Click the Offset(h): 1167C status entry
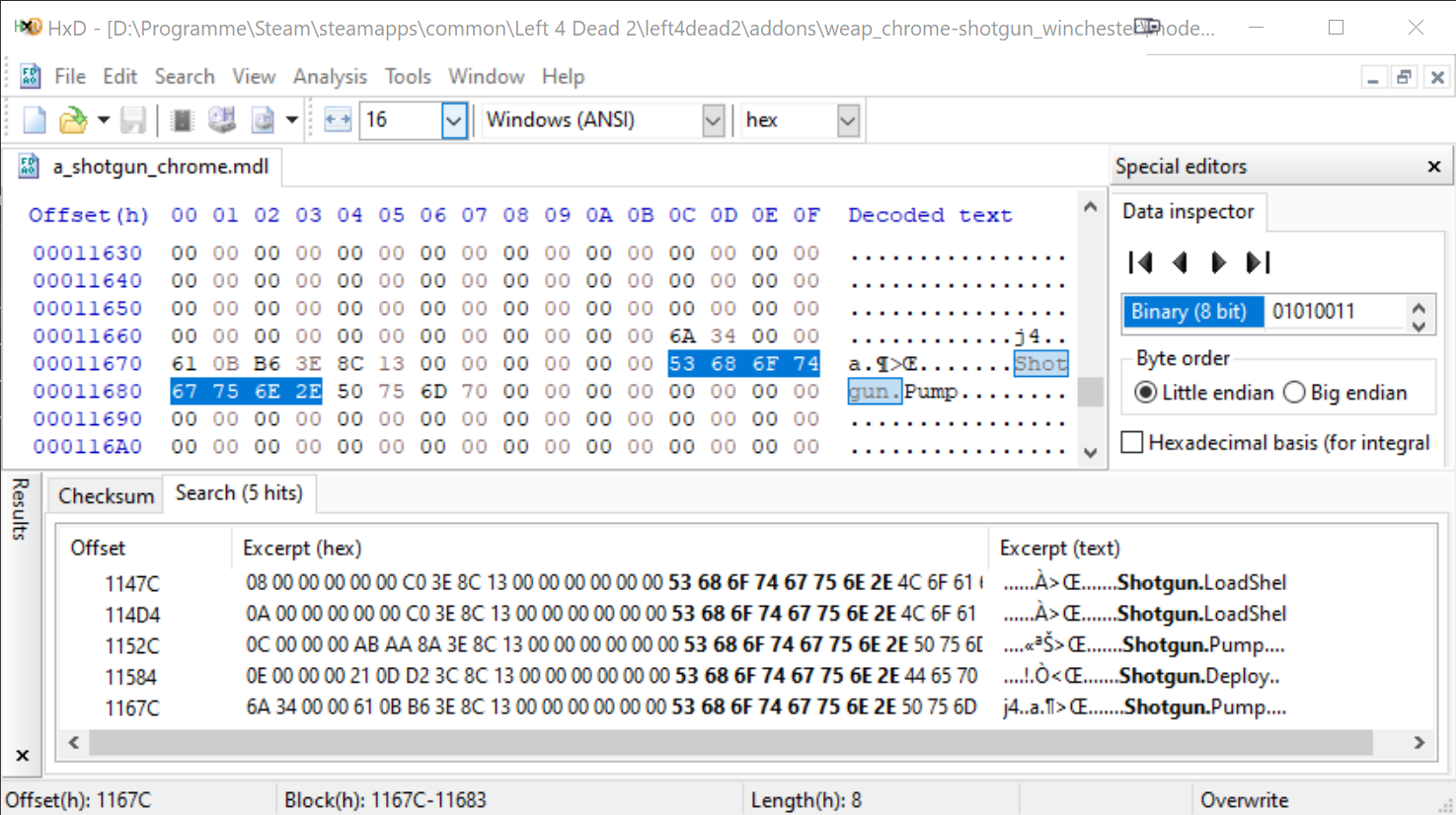This screenshot has width=1456, height=815. [x=79, y=800]
